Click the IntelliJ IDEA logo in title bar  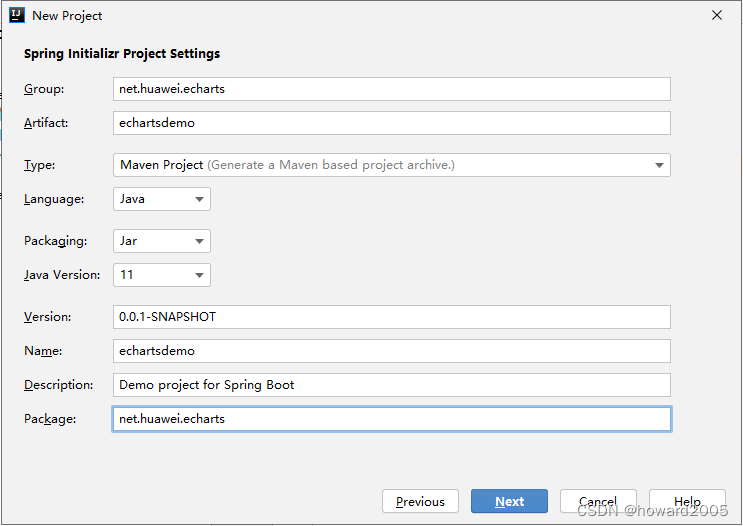[x=17, y=15]
